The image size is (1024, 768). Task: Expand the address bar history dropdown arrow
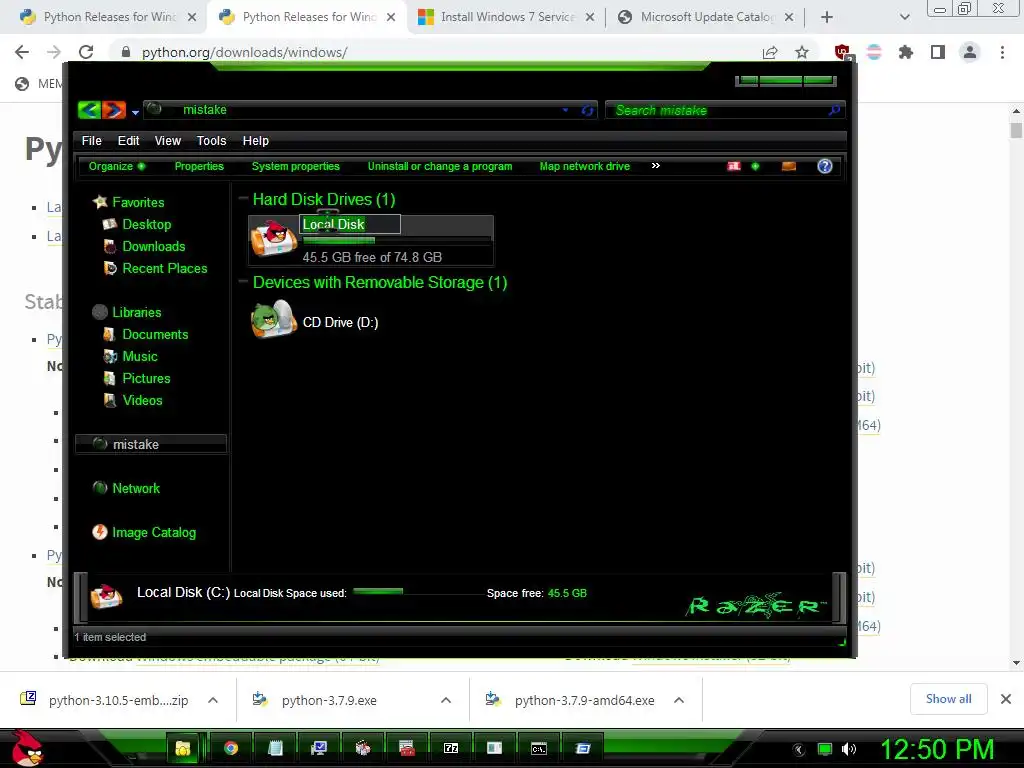[x=566, y=110]
